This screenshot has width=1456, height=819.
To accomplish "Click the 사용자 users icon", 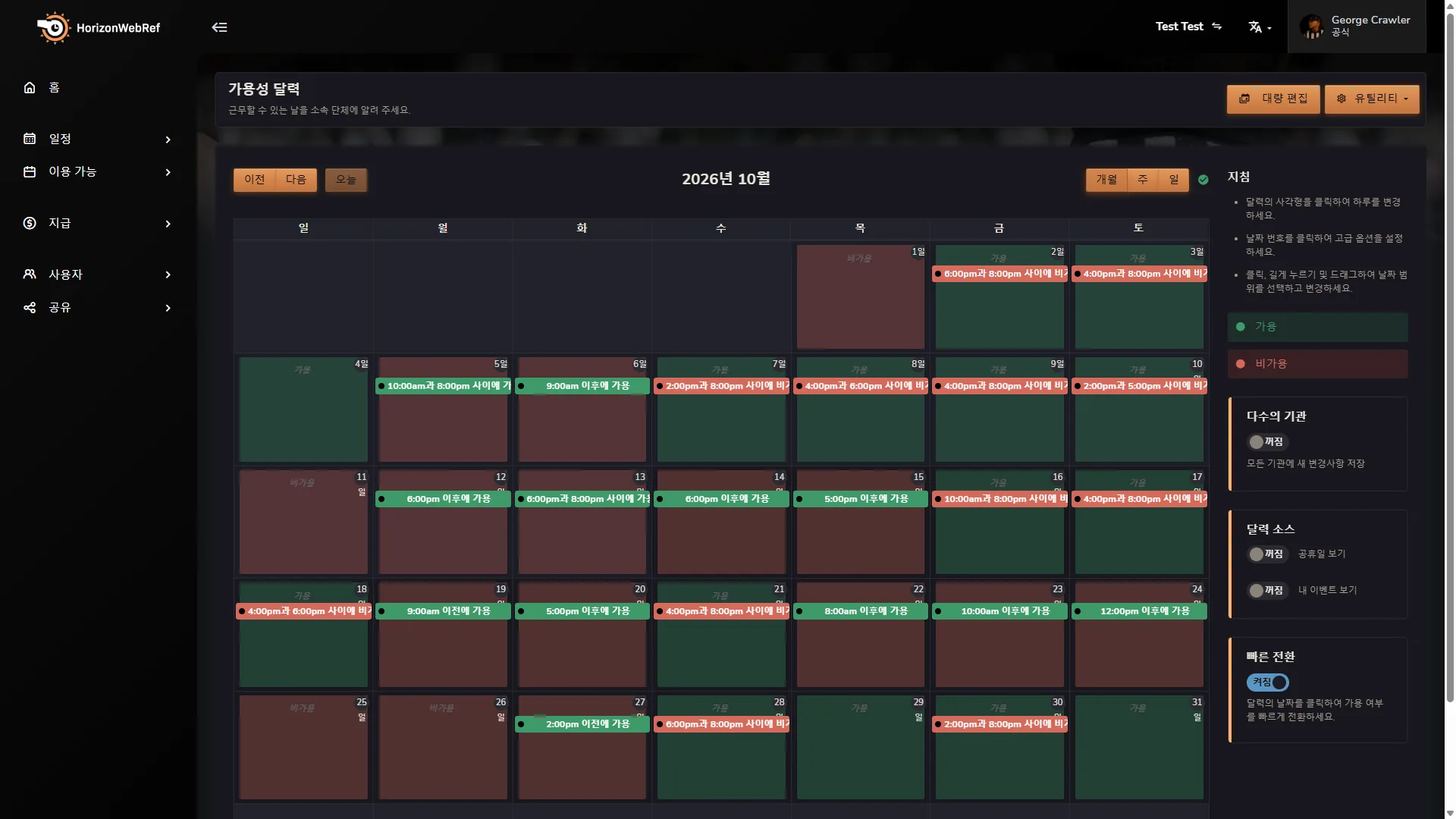I will click(30, 275).
